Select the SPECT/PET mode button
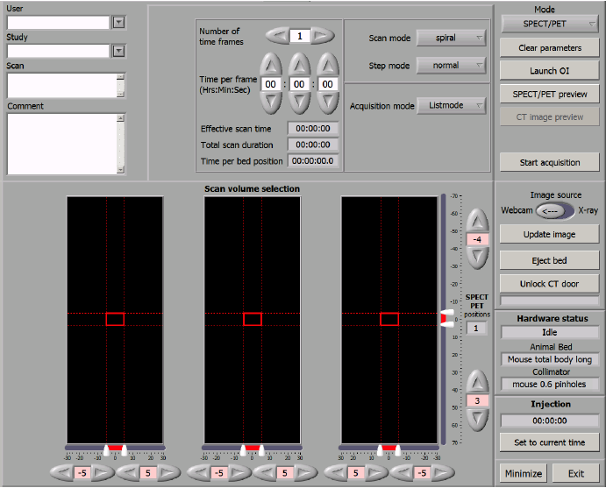Image resolution: width=606 pixels, height=488 pixels. coord(548,24)
